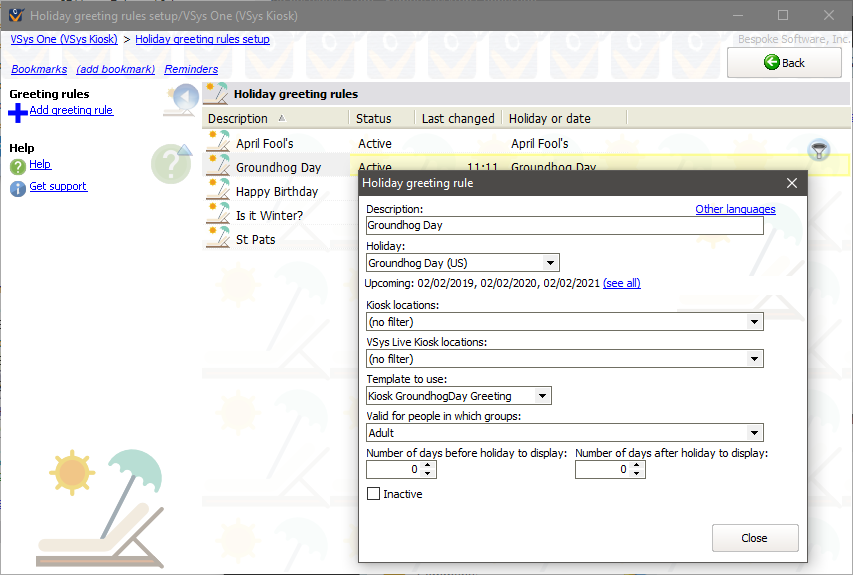The width and height of the screenshot is (853, 575).
Task: Close the Holiday greeting rule dialog
Action: (x=792, y=184)
